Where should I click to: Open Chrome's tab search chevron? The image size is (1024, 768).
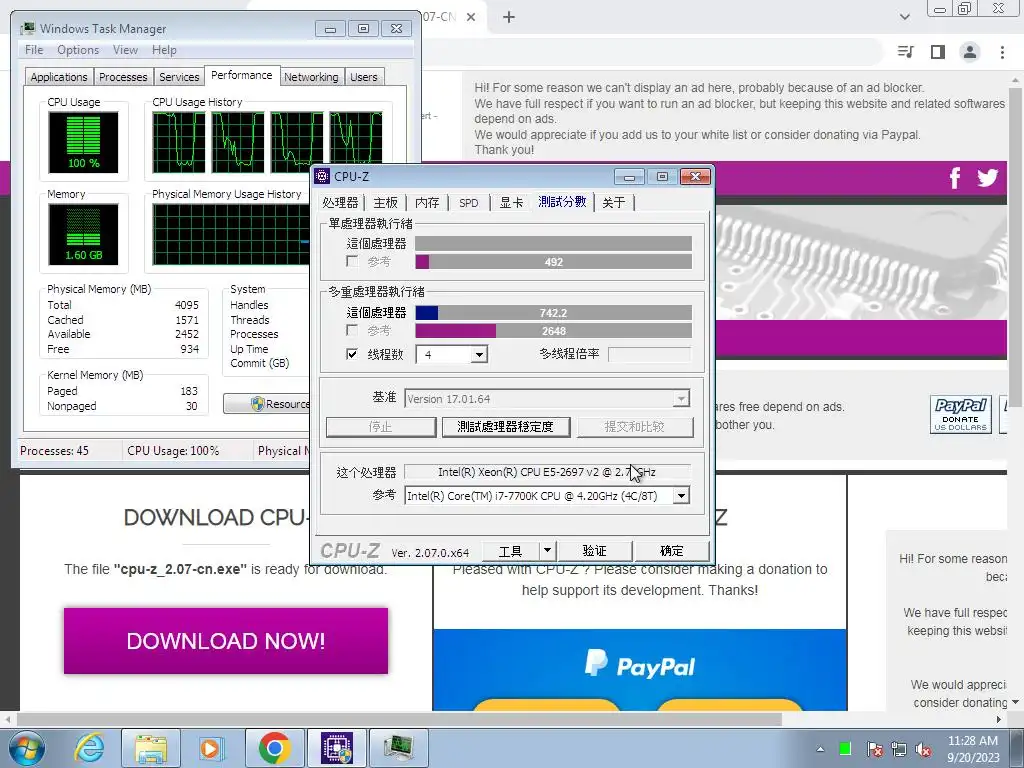click(x=904, y=17)
